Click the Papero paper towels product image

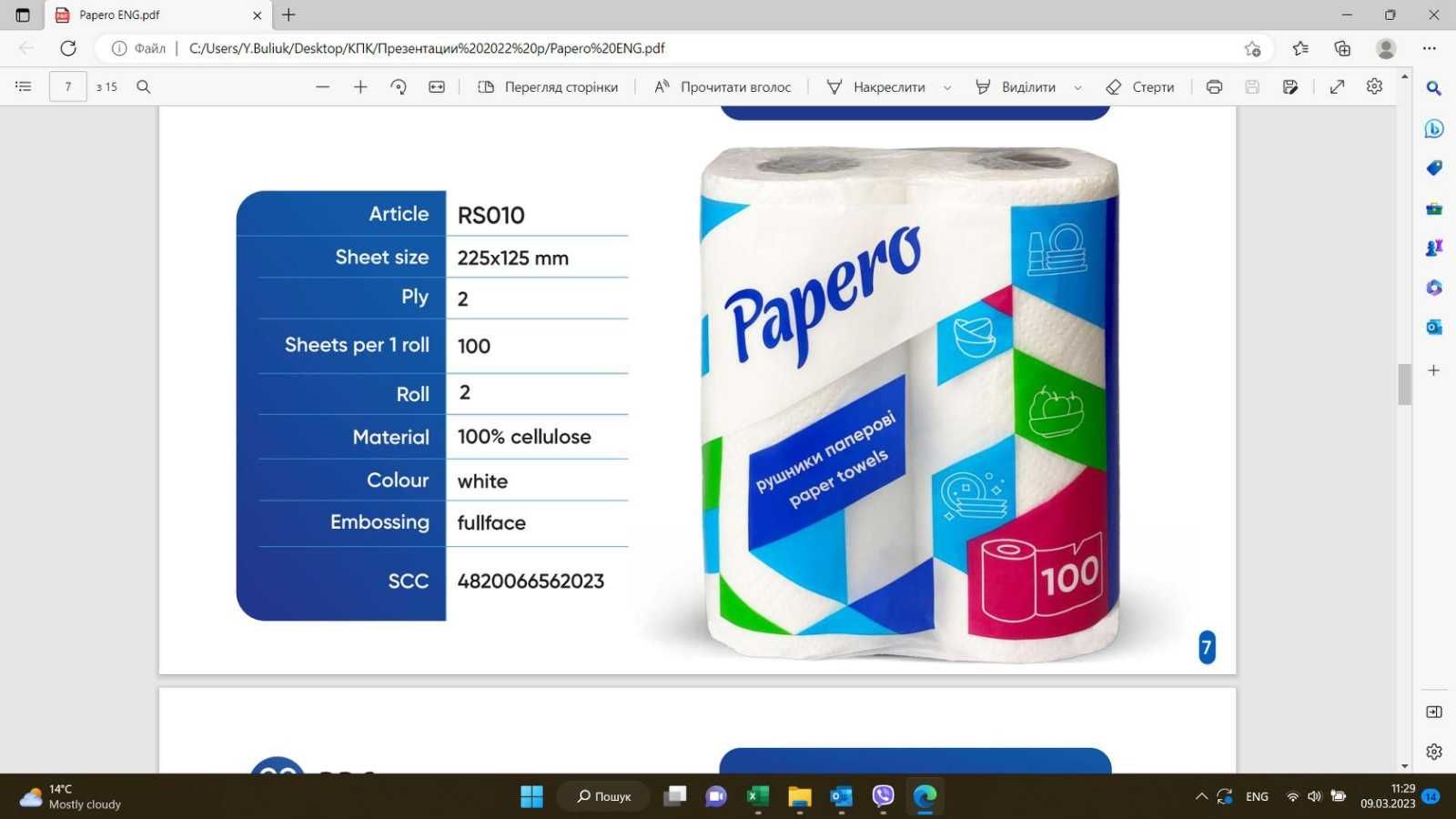910,403
